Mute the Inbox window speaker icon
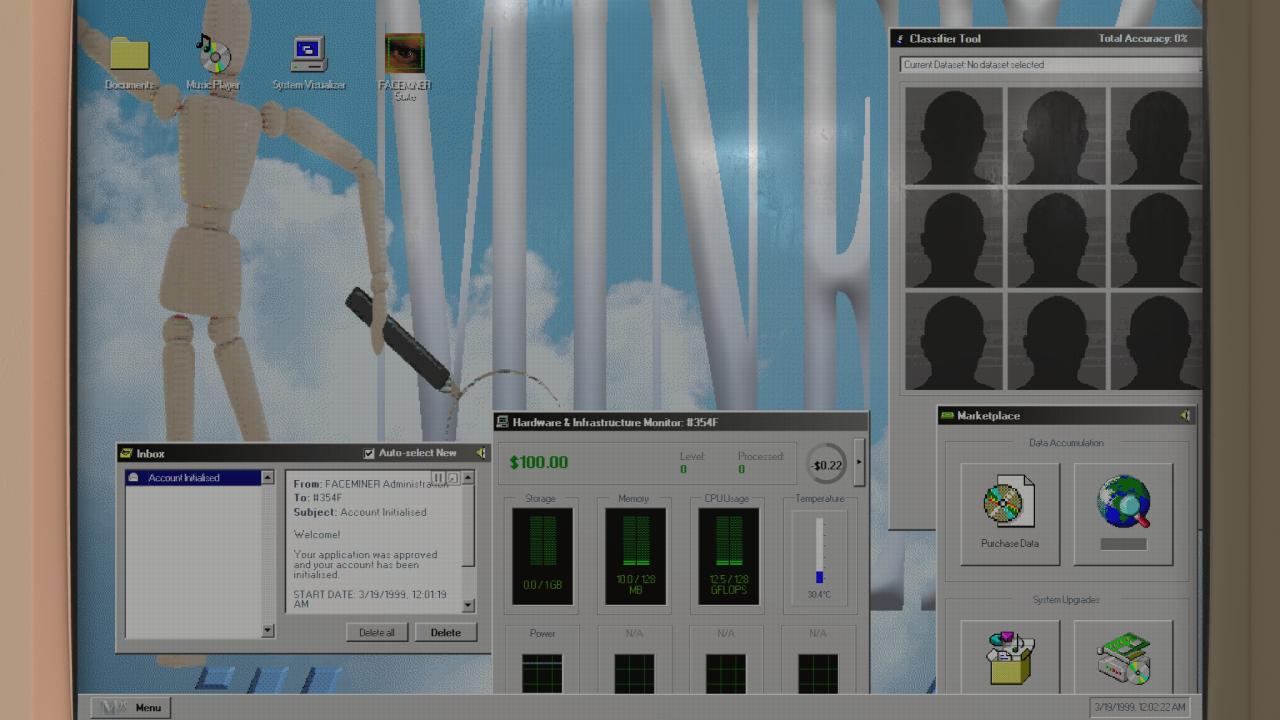This screenshot has height=720, width=1280. pos(481,453)
